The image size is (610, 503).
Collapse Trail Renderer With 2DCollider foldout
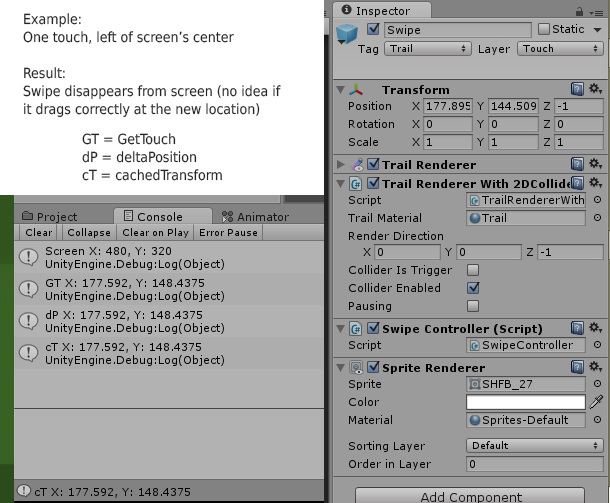340,183
